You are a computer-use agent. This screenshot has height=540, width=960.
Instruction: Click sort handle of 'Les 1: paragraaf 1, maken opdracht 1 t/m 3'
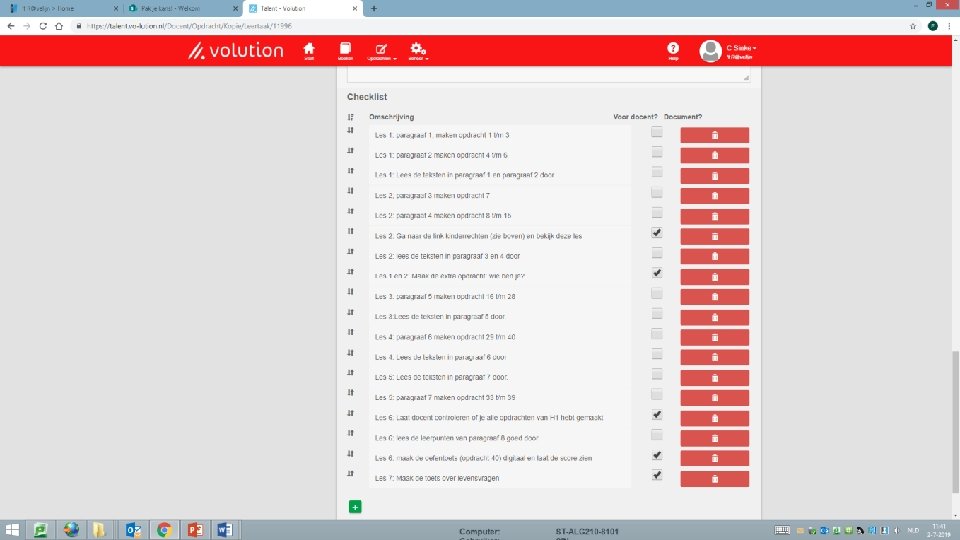[351, 130]
